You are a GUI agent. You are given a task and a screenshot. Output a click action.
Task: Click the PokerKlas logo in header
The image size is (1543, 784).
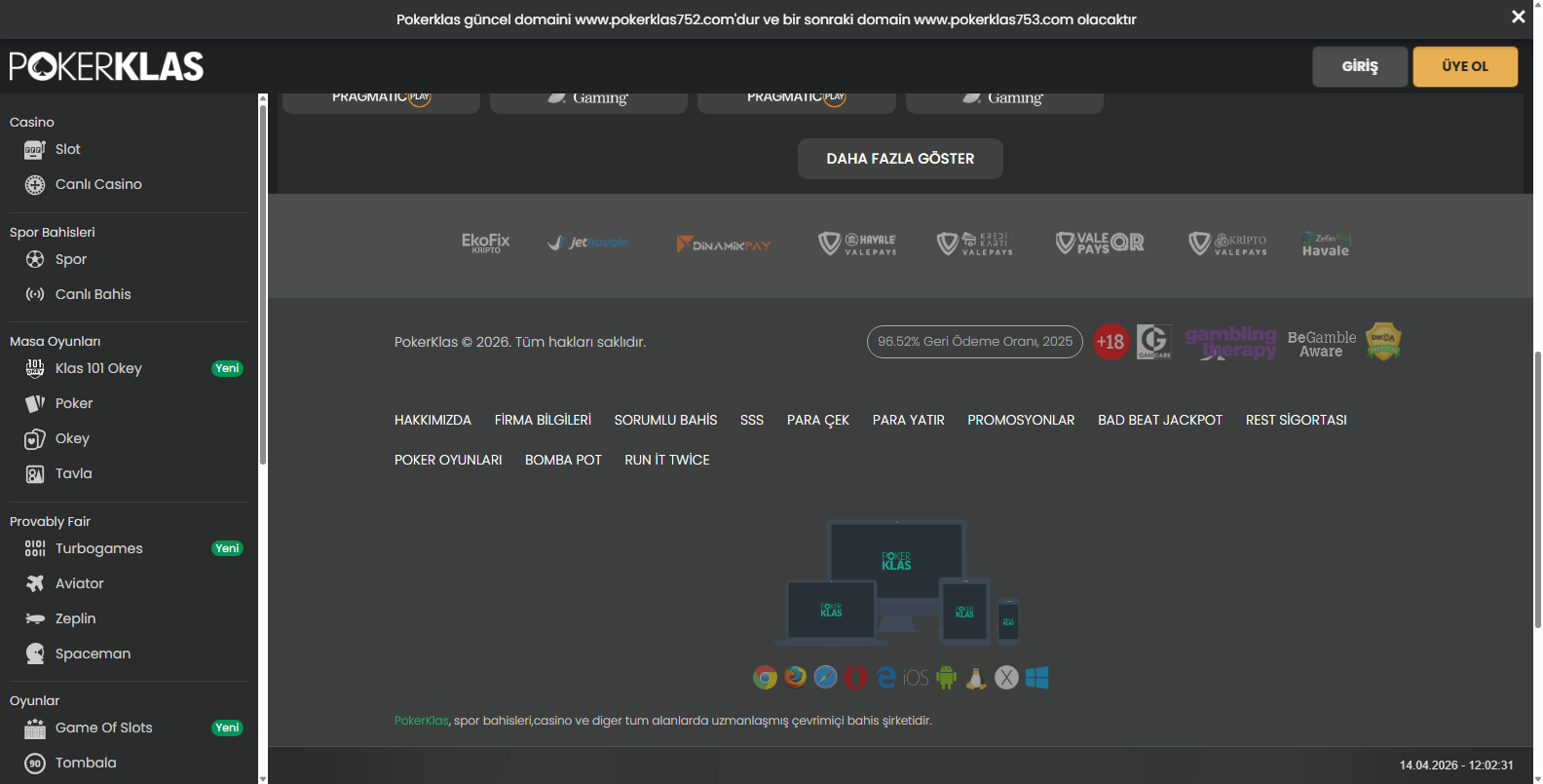click(107, 66)
